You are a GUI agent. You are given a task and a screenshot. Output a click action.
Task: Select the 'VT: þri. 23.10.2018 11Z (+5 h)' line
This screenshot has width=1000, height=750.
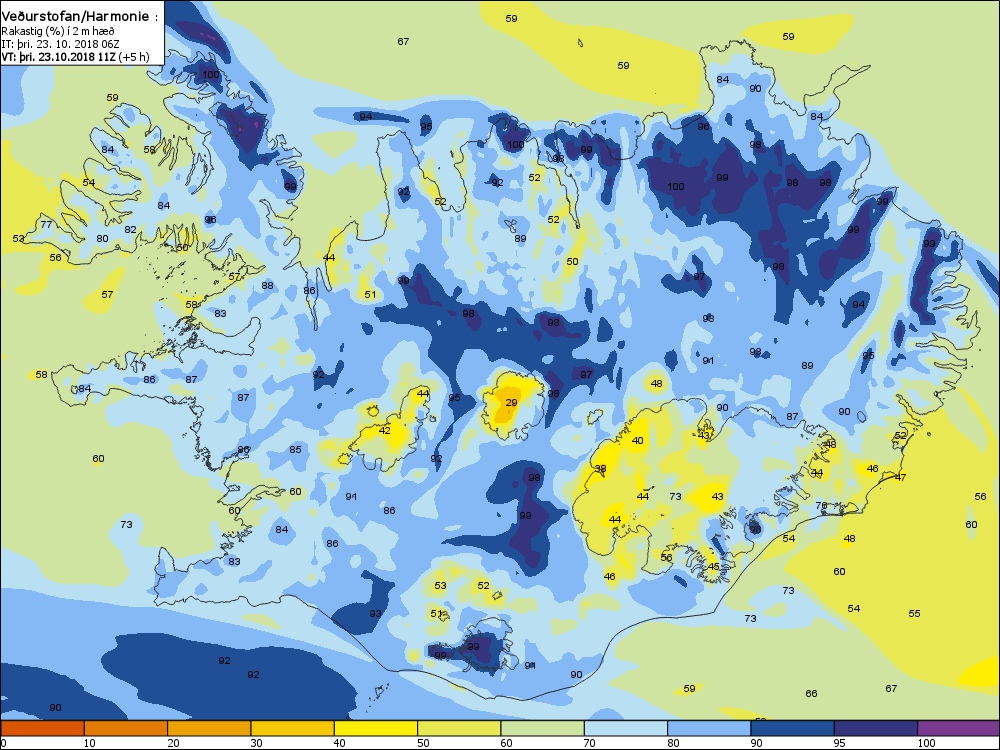tap(75, 57)
